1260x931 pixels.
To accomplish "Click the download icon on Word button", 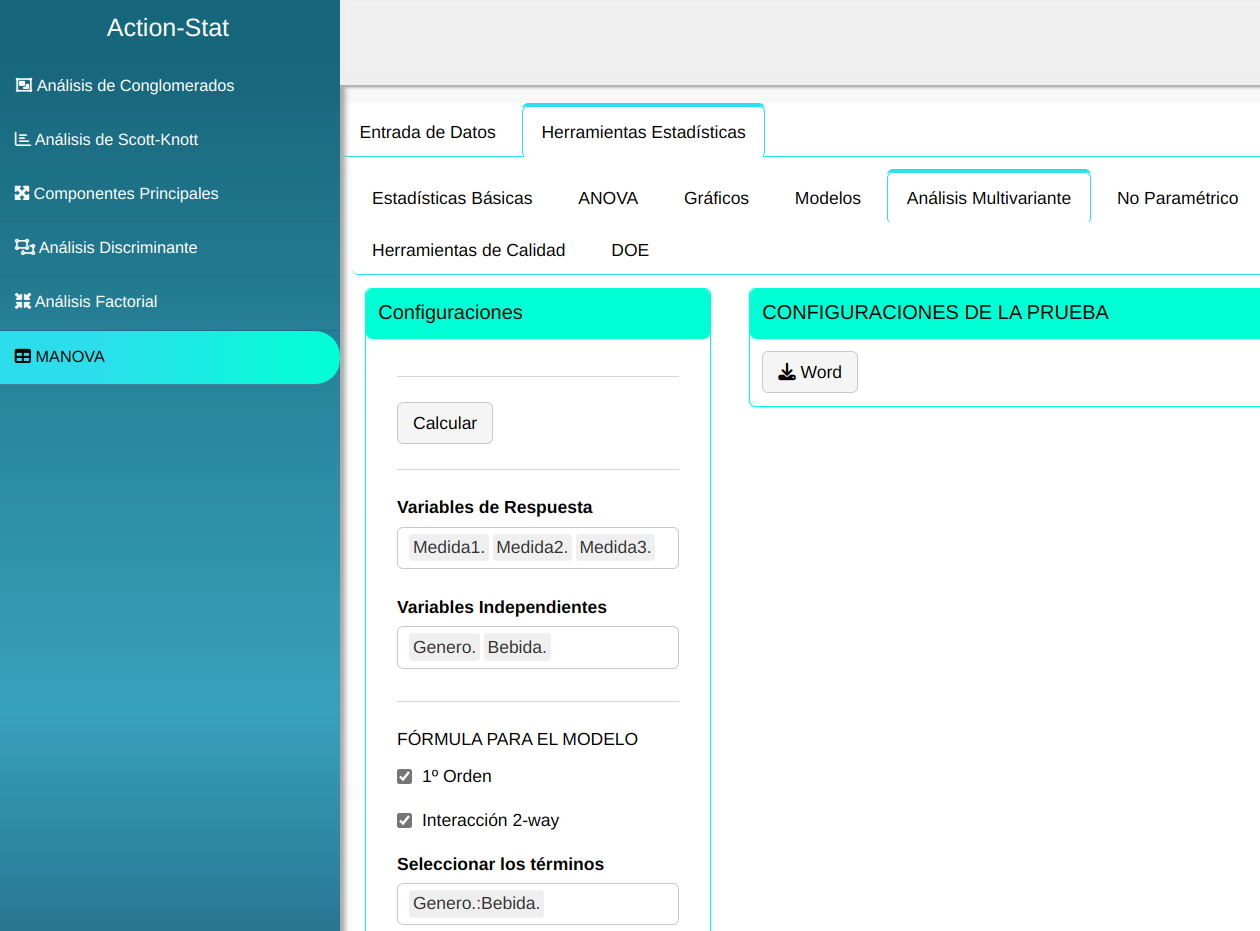I will point(787,372).
